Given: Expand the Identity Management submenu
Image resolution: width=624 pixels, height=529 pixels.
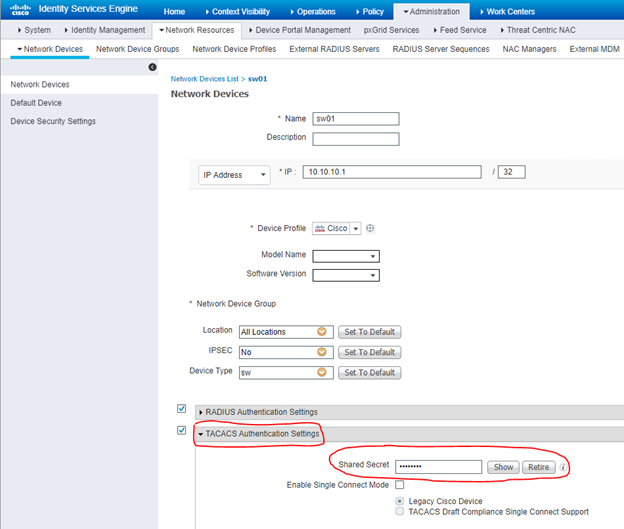Looking at the screenshot, I should pyautogui.click(x=105, y=30).
